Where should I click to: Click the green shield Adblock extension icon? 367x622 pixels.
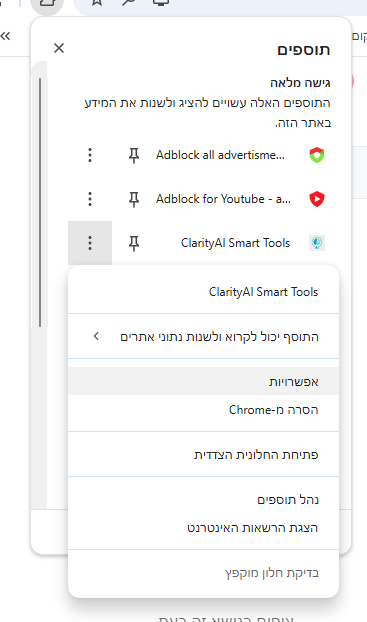point(317,155)
